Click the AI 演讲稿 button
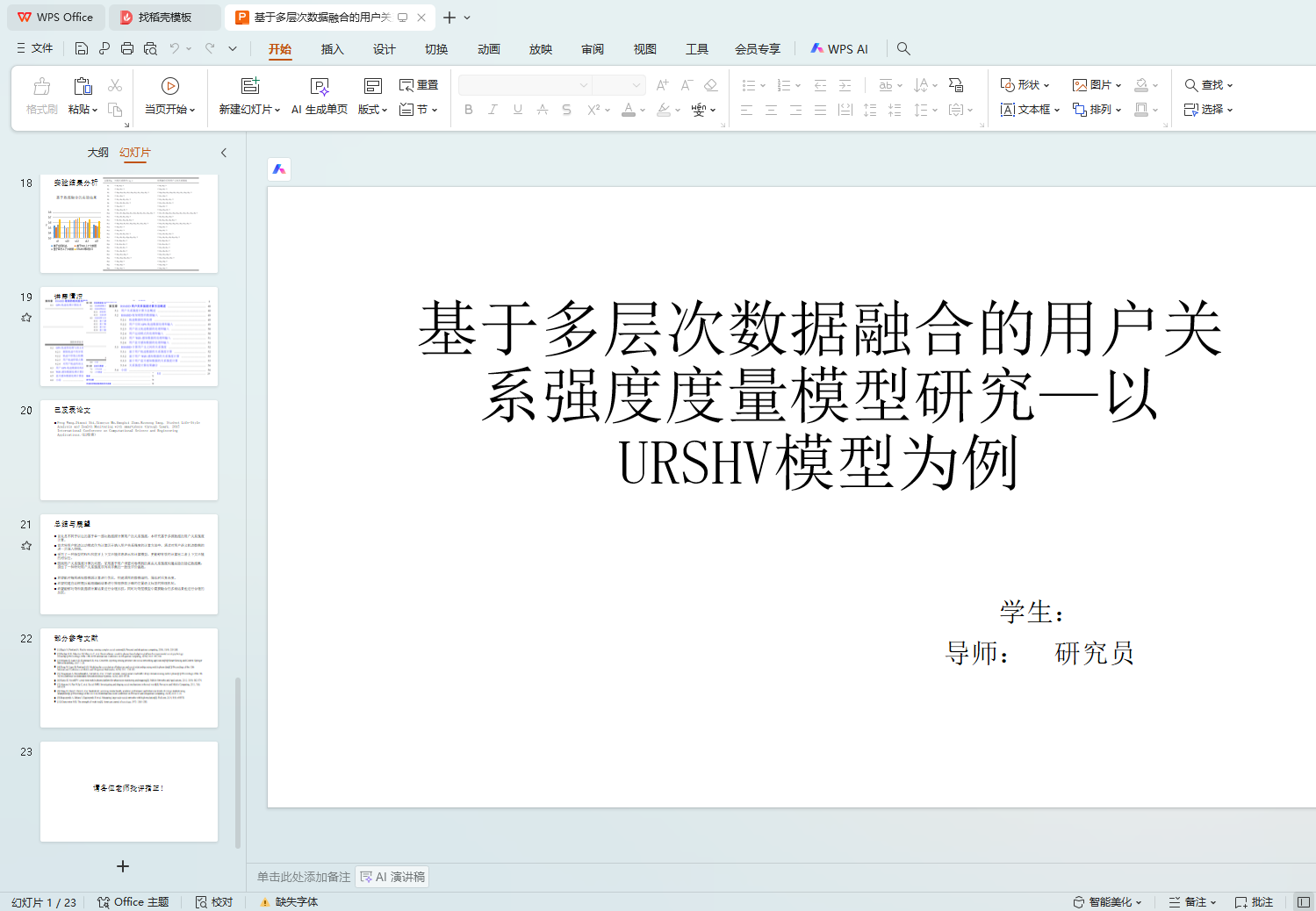The width and height of the screenshot is (1316, 911). (x=392, y=877)
